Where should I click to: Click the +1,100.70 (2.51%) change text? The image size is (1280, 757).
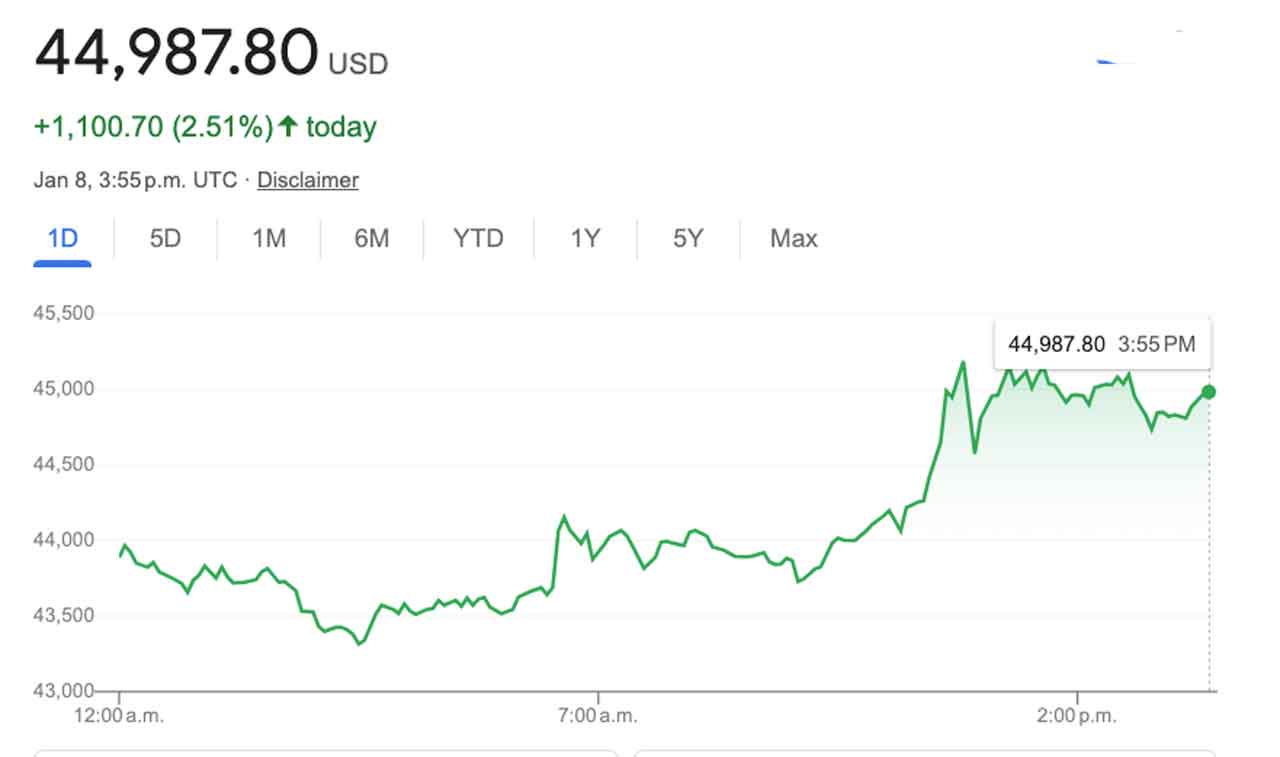tap(153, 127)
